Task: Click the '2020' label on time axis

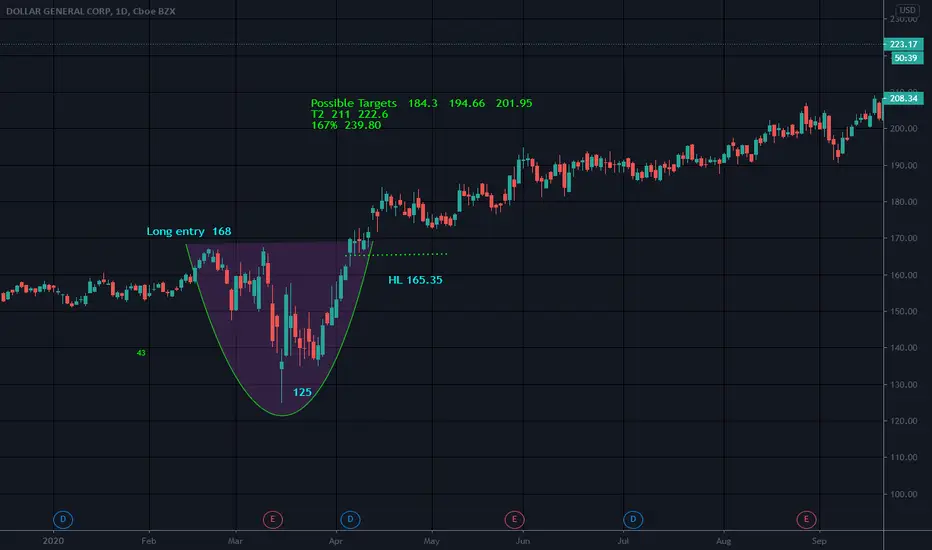Action: 53,540
